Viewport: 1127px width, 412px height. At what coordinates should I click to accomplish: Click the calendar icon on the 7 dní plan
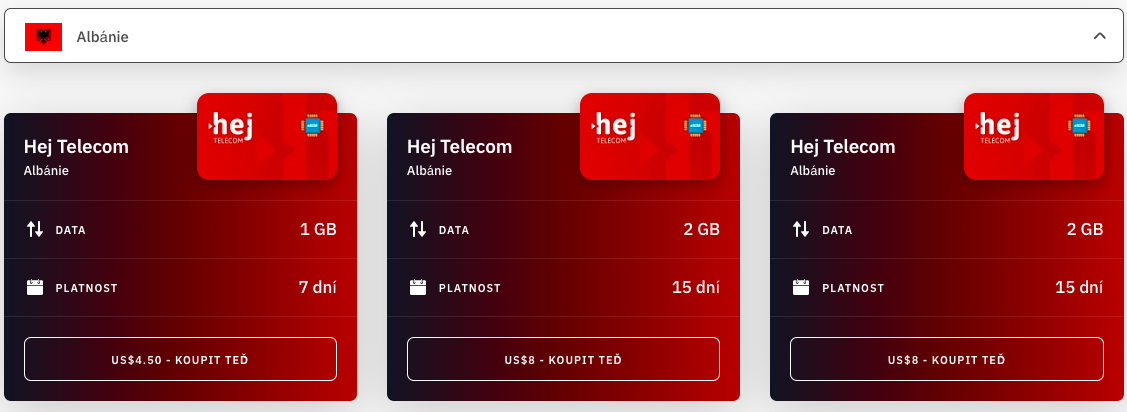35,288
